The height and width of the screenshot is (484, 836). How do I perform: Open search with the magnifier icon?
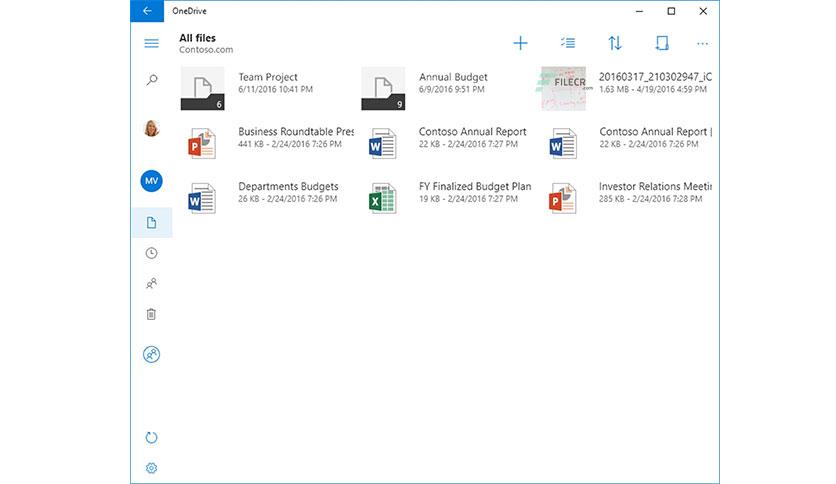pos(151,80)
